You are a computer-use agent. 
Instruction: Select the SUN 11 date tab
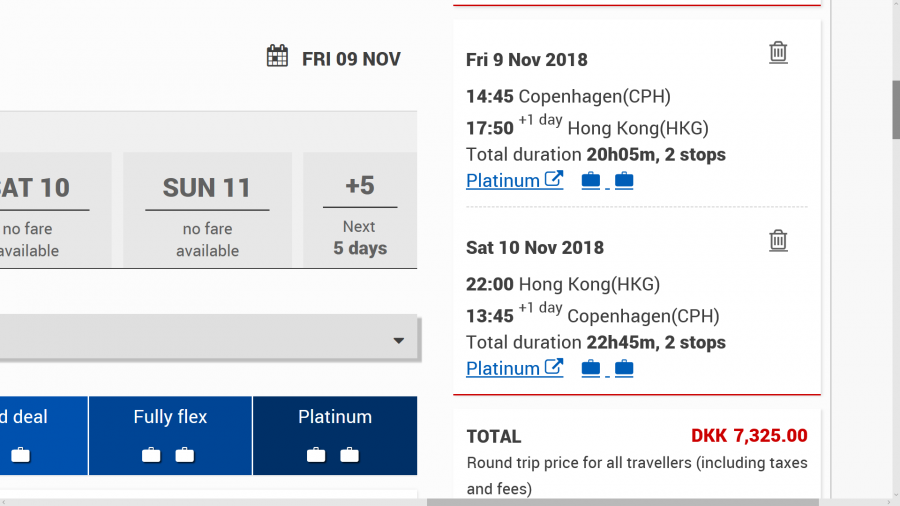click(x=207, y=210)
